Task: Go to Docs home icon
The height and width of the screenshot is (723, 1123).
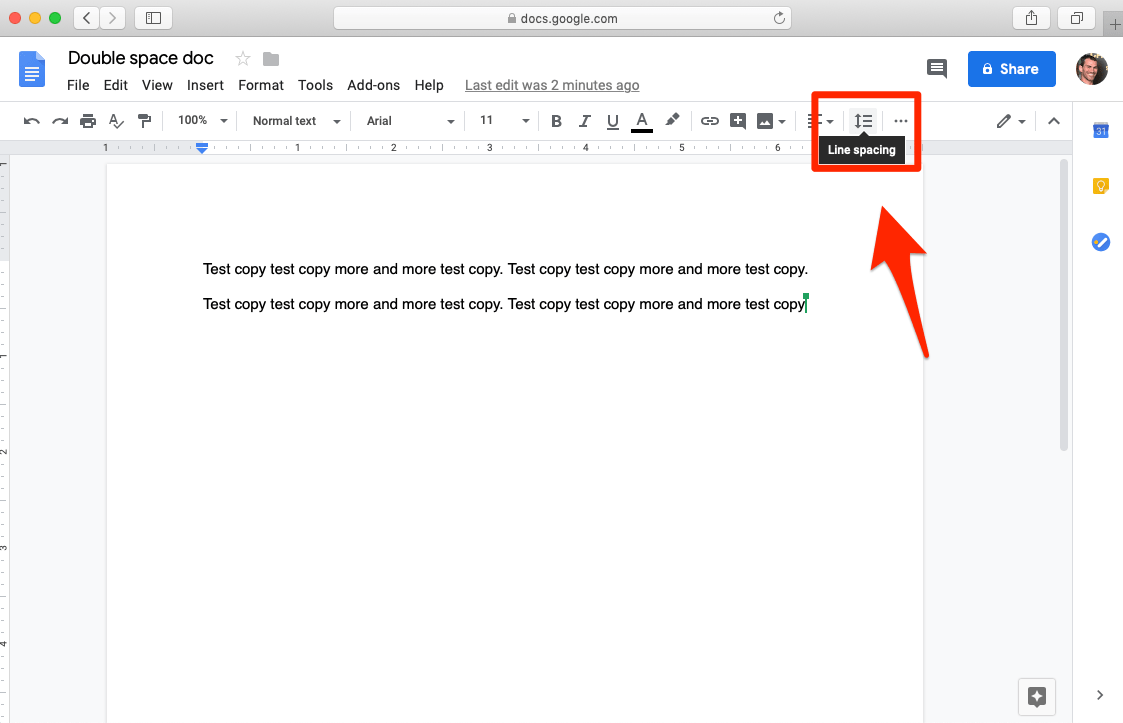Action: click(32, 69)
